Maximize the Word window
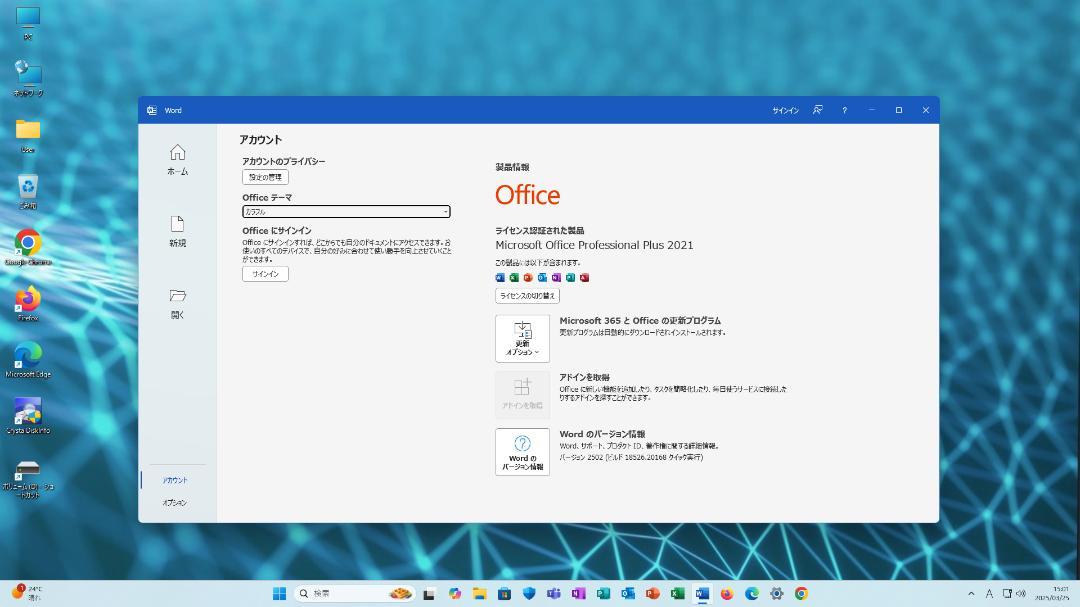Viewport: 1080px width, 607px height. [x=899, y=110]
